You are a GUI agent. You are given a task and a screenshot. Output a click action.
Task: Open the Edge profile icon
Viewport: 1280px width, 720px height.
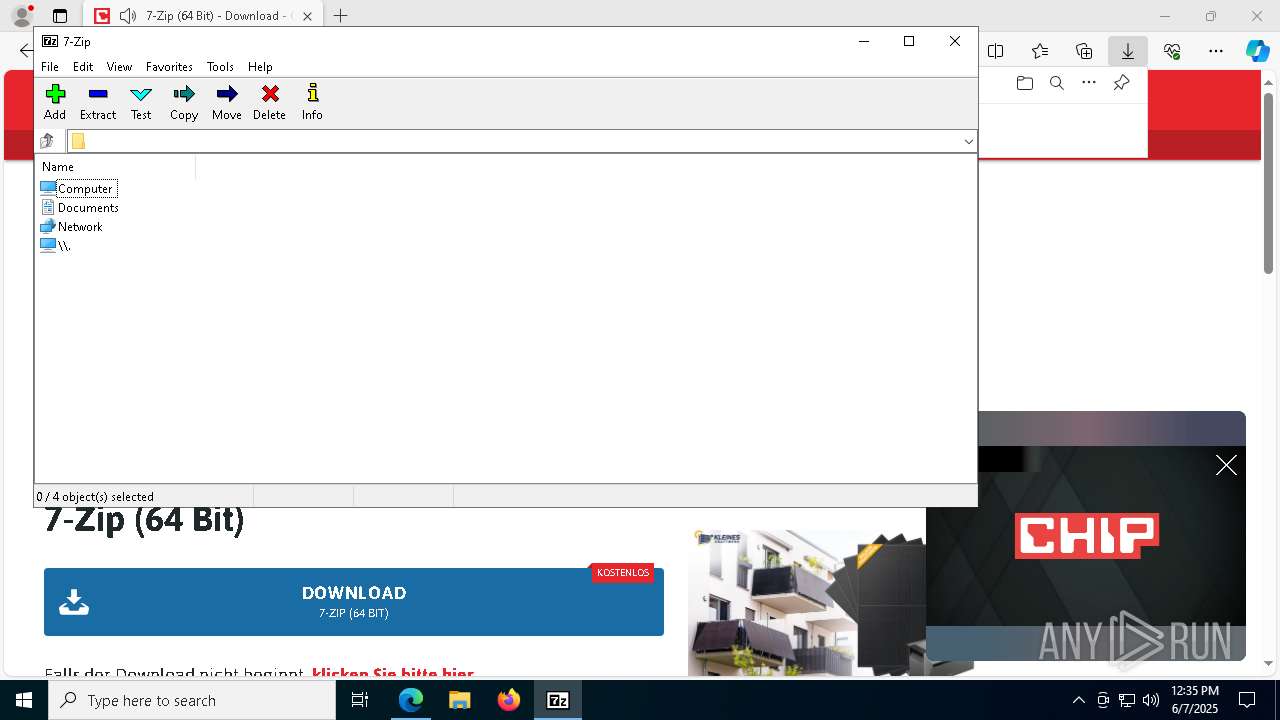coord(21,16)
